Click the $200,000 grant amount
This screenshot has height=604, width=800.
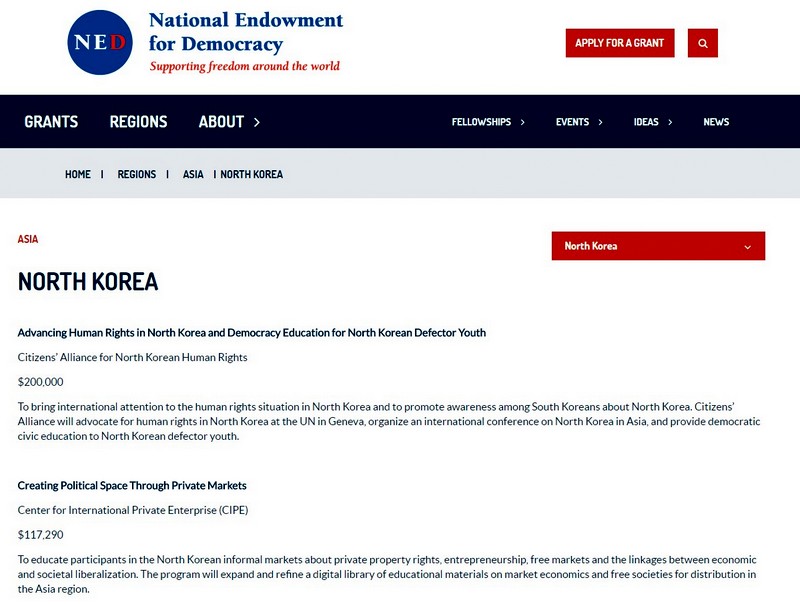(x=40, y=382)
